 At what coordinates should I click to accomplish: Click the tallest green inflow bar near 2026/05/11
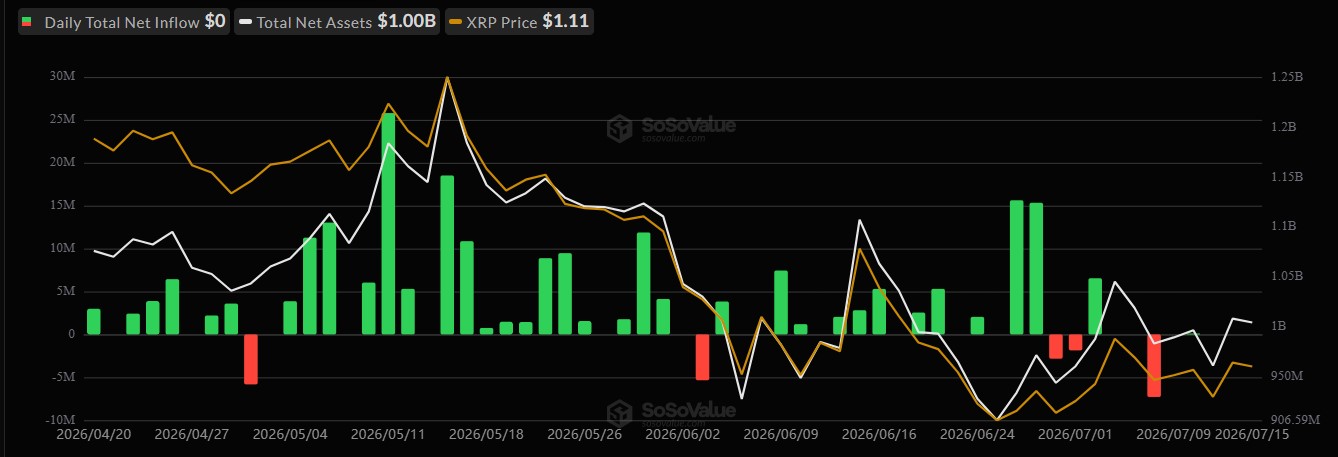coord(388,224)
